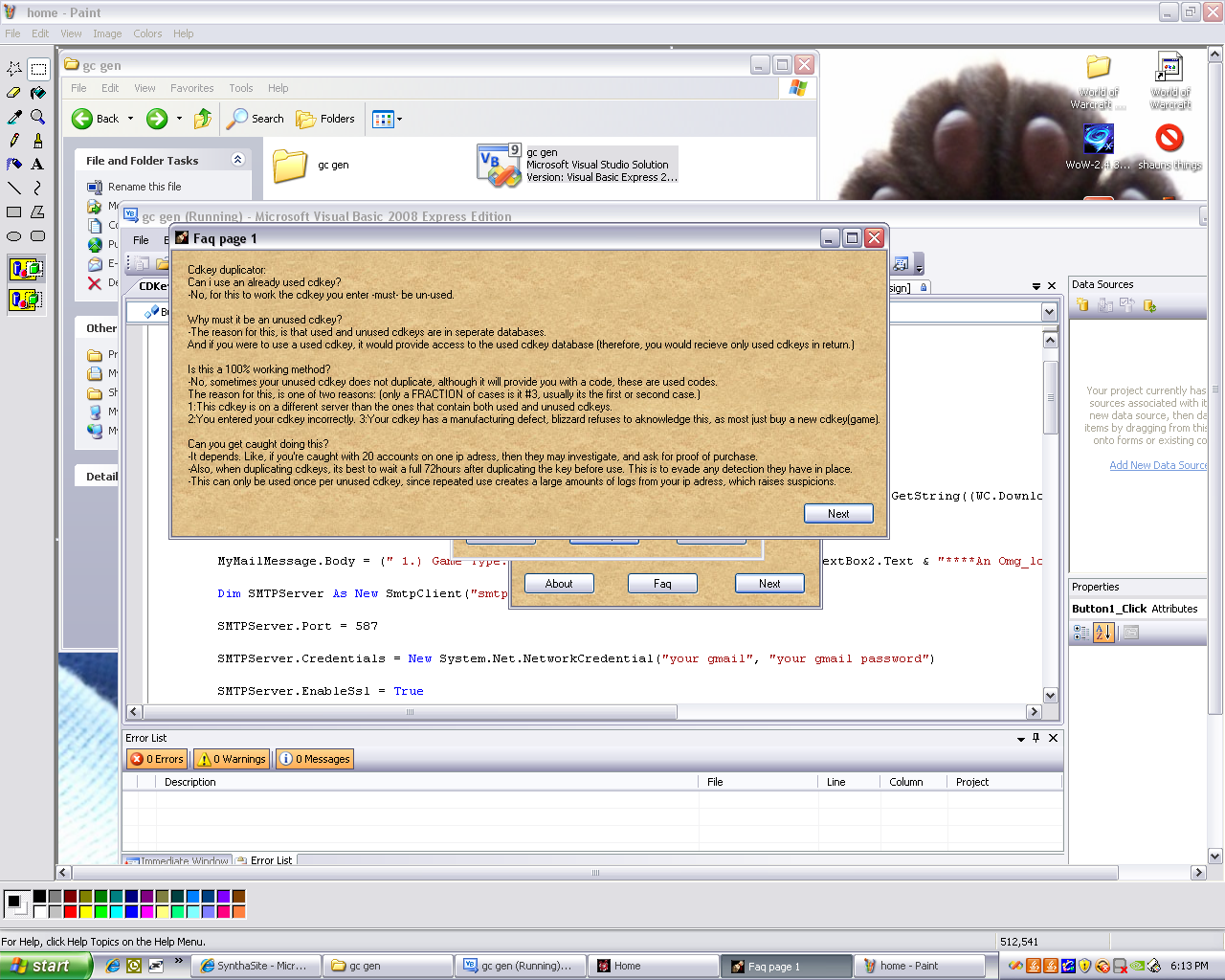This screenshot has width=1225, height=980.
Task: Click the Alphabetical sort icon in Properties
Action: click(x=1103, y=633)
